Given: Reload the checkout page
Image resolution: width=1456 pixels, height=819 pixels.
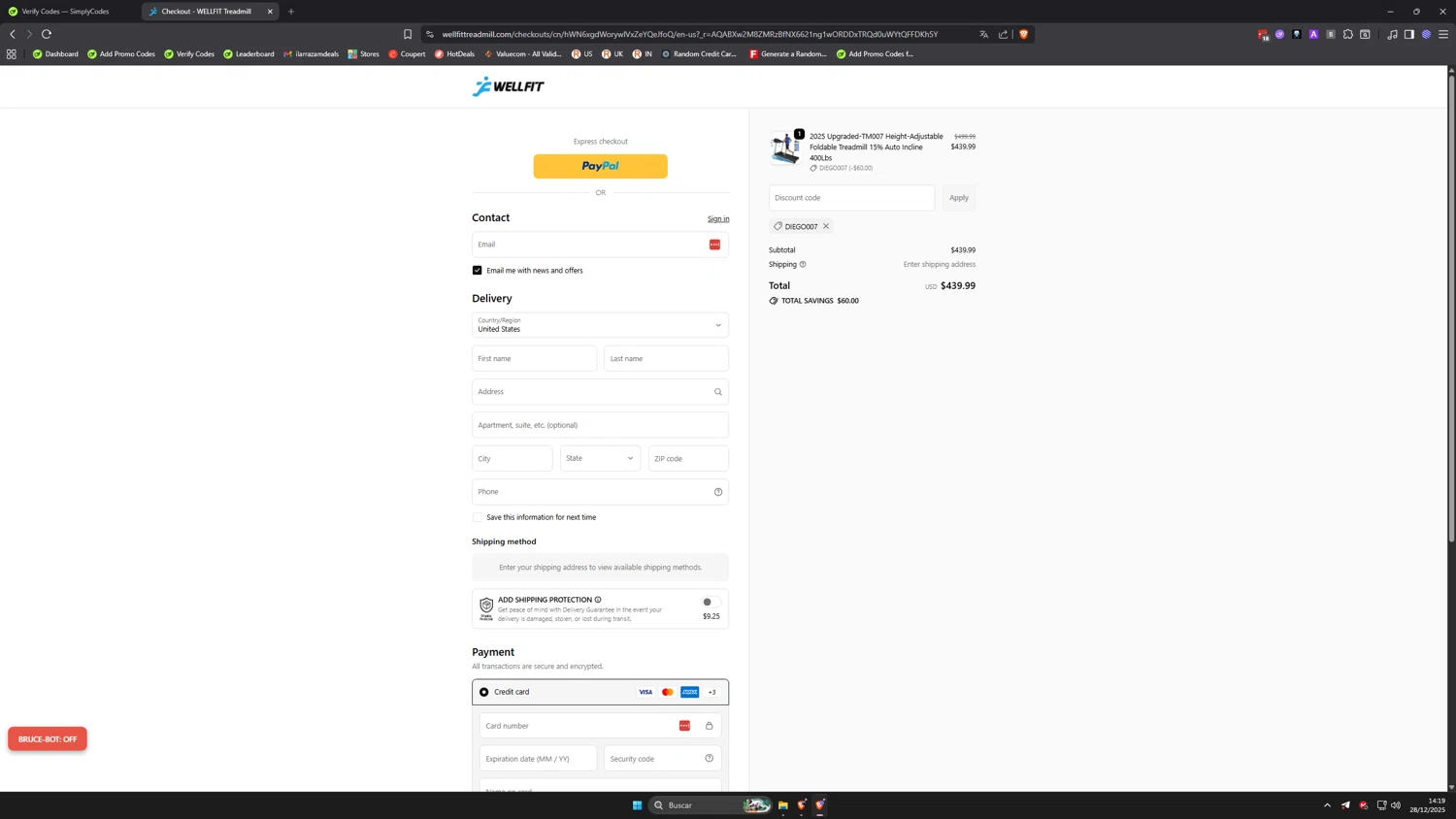Looking at the screenshot, I should click(46, 34).
